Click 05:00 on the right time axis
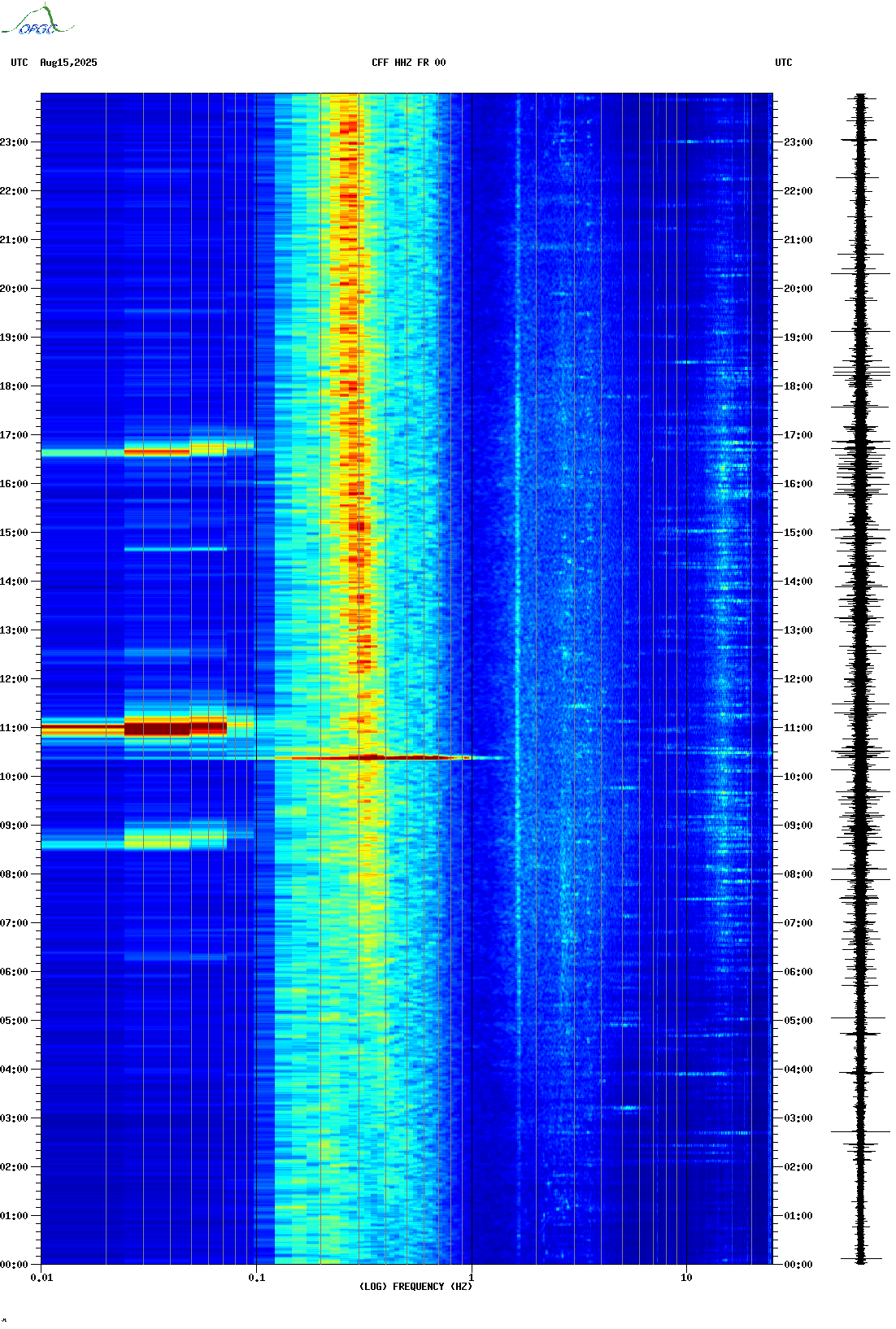The height and width of the screenshot is (1329, 896). click(x=798, y=1021)
